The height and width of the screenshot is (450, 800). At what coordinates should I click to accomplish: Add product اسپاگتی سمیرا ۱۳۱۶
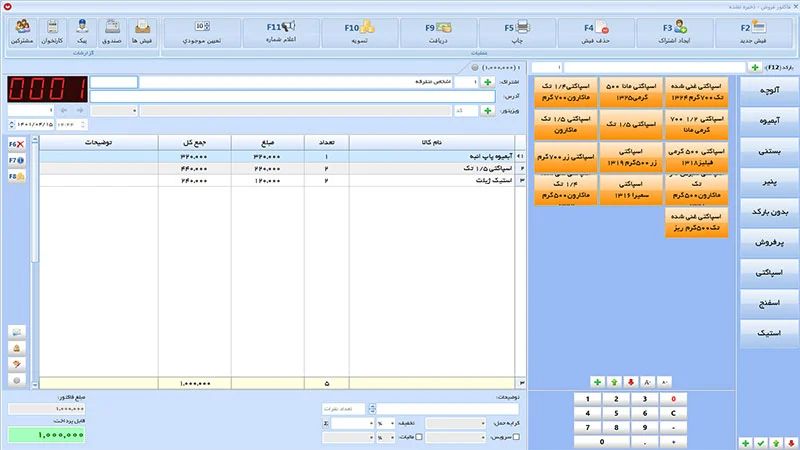pos(631,189)
